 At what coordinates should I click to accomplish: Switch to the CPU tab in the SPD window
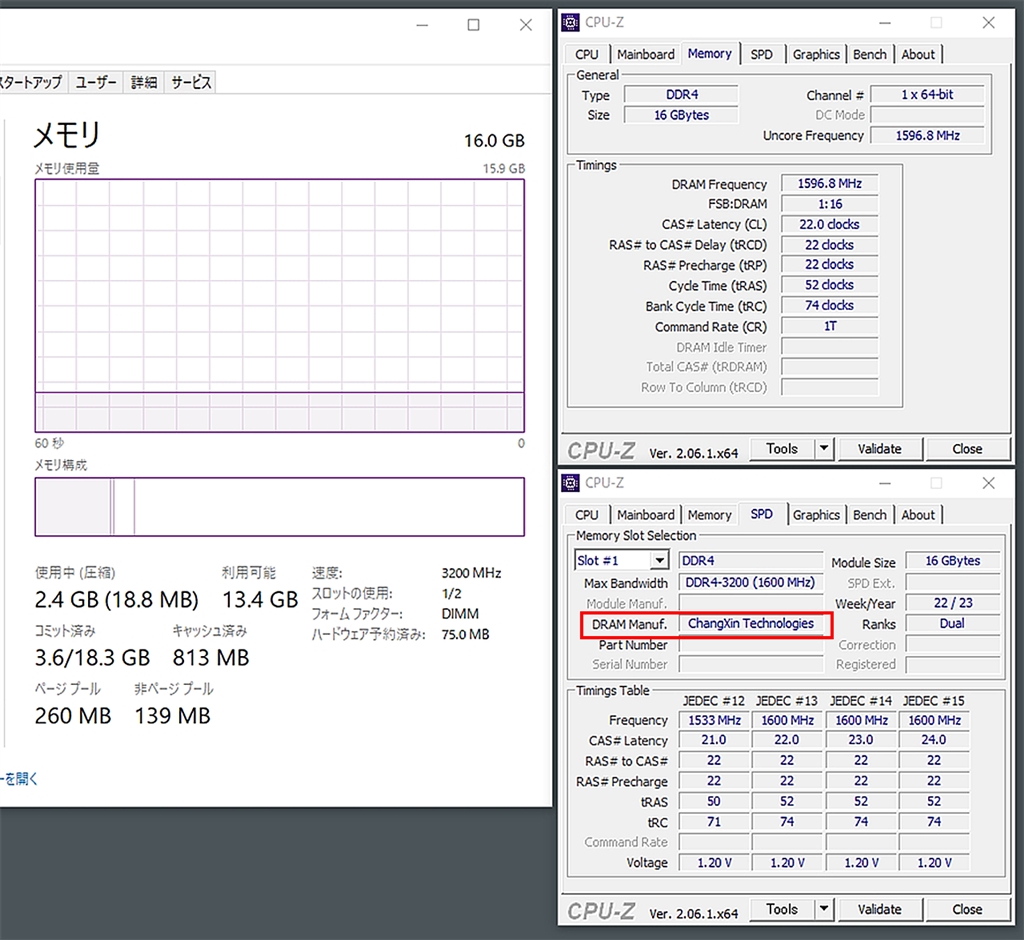click(x=586, y=515)
